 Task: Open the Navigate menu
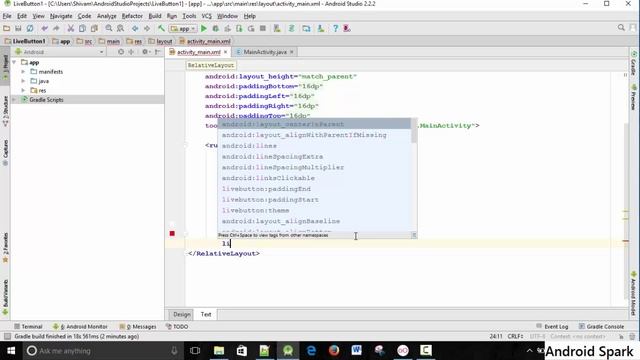61,16
